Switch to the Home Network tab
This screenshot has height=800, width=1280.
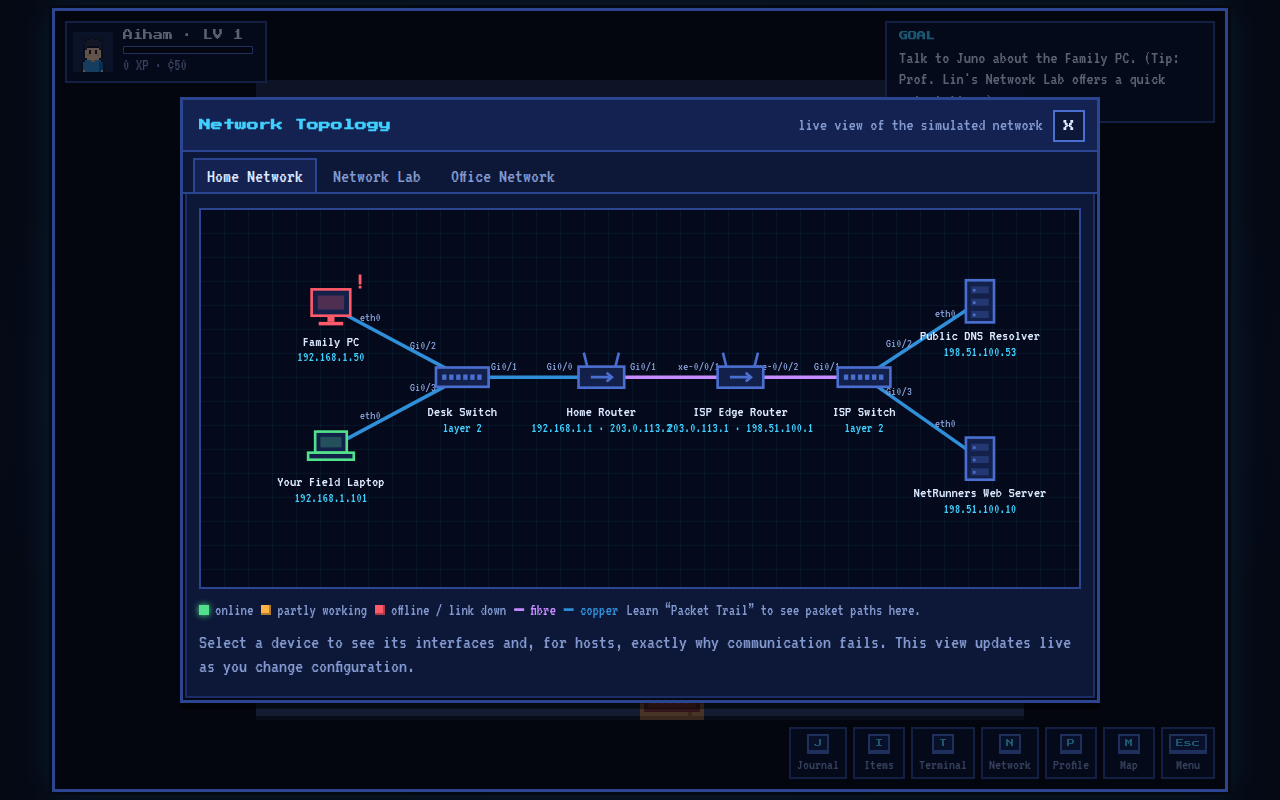[x=255, y=176]
